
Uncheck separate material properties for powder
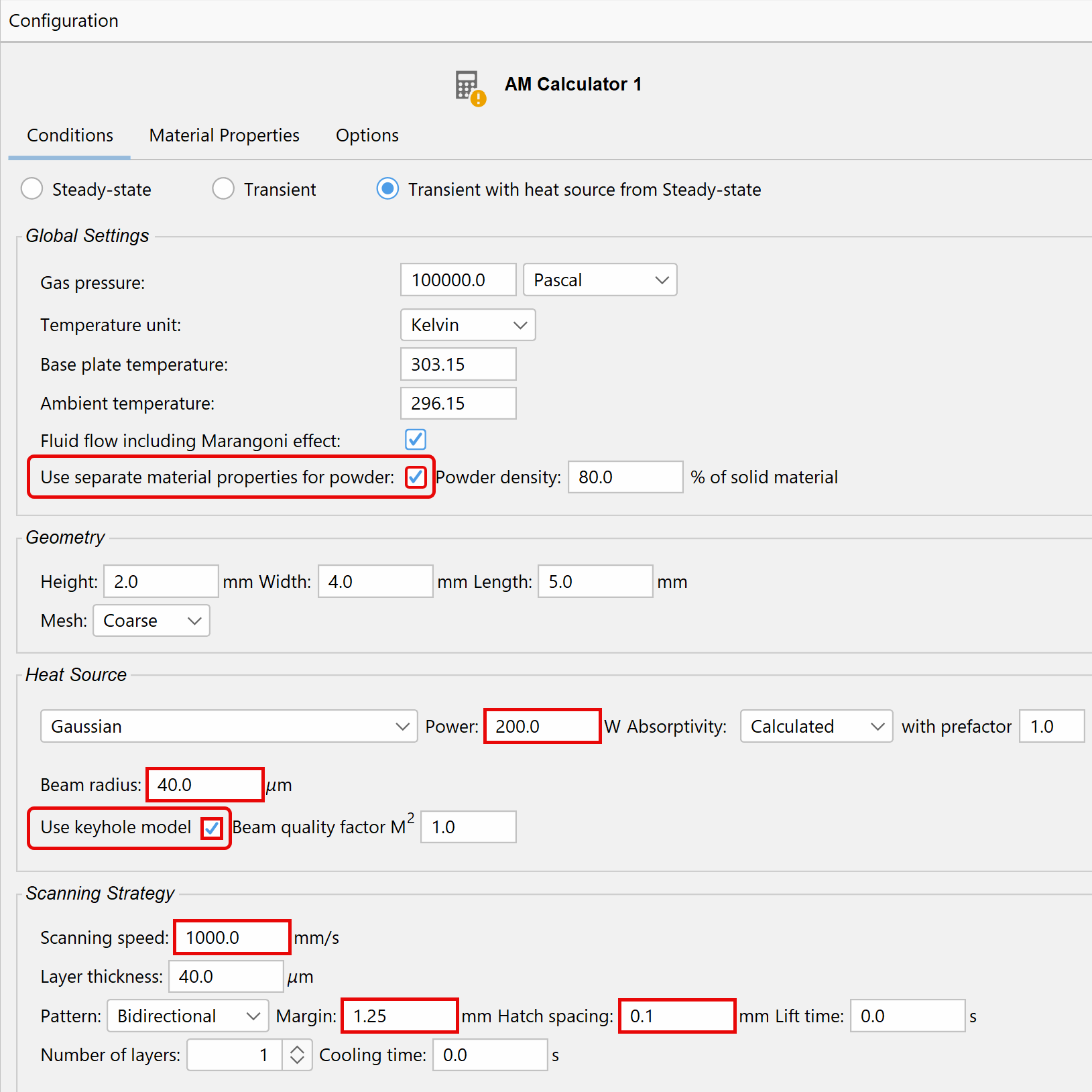point(416,477)
